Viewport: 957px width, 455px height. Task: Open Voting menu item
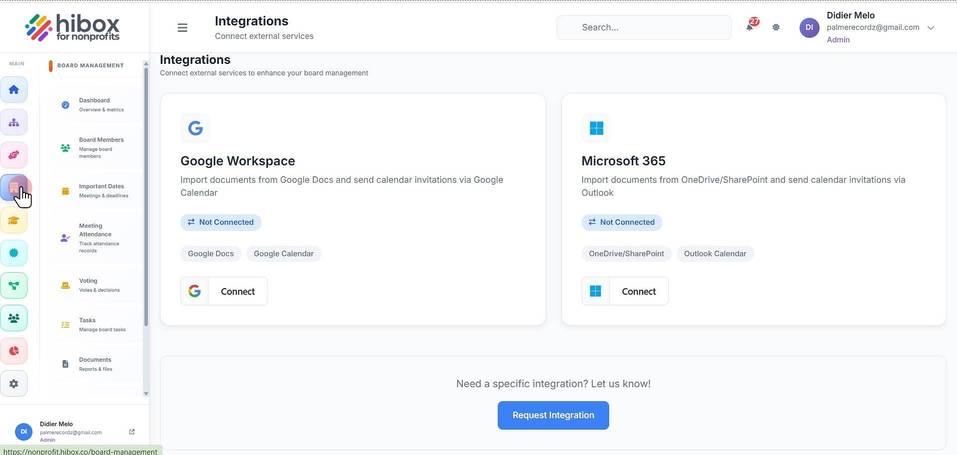[93, 285]
